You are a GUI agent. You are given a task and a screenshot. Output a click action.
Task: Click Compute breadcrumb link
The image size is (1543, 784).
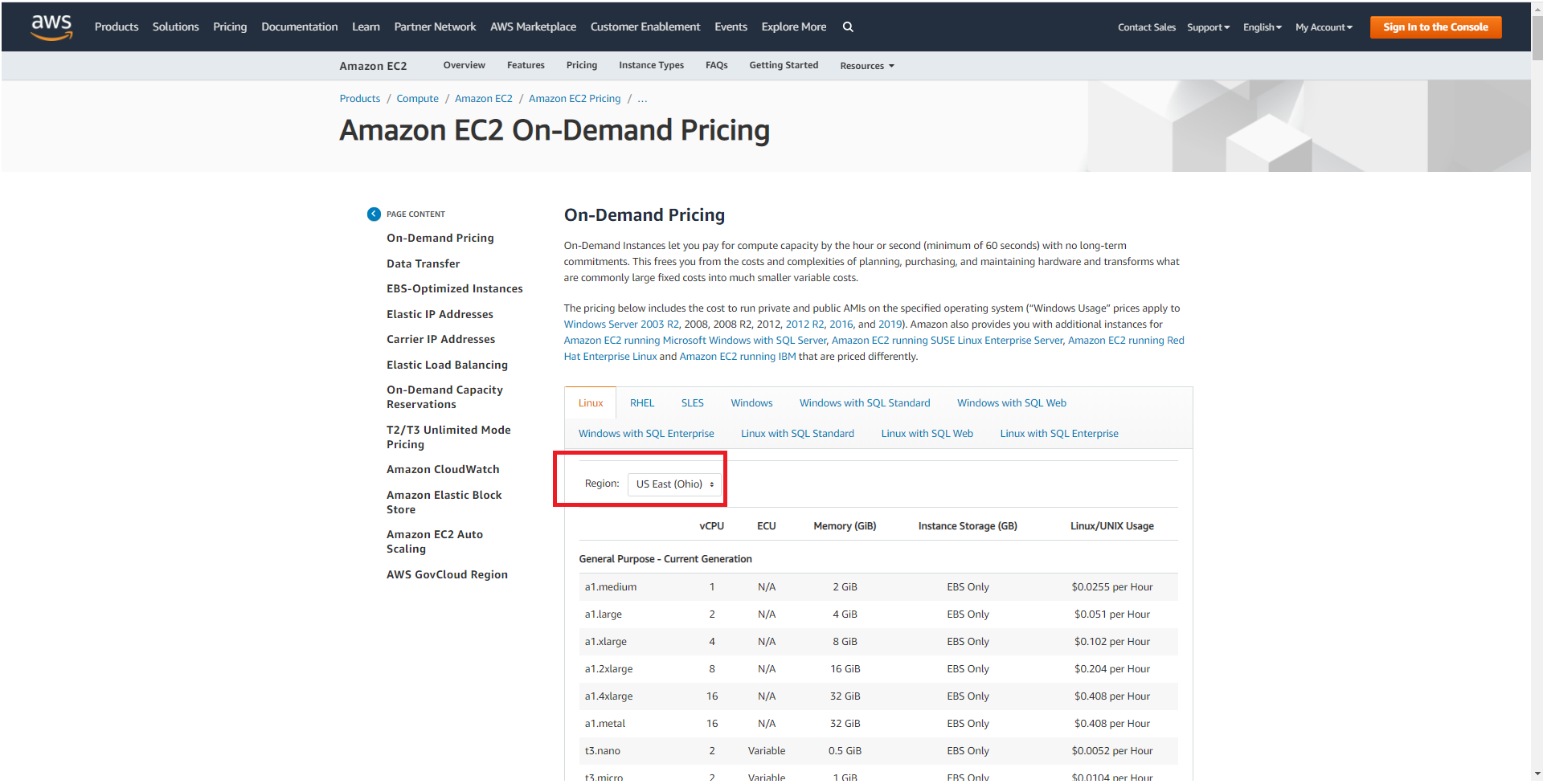tap(417, 99)
